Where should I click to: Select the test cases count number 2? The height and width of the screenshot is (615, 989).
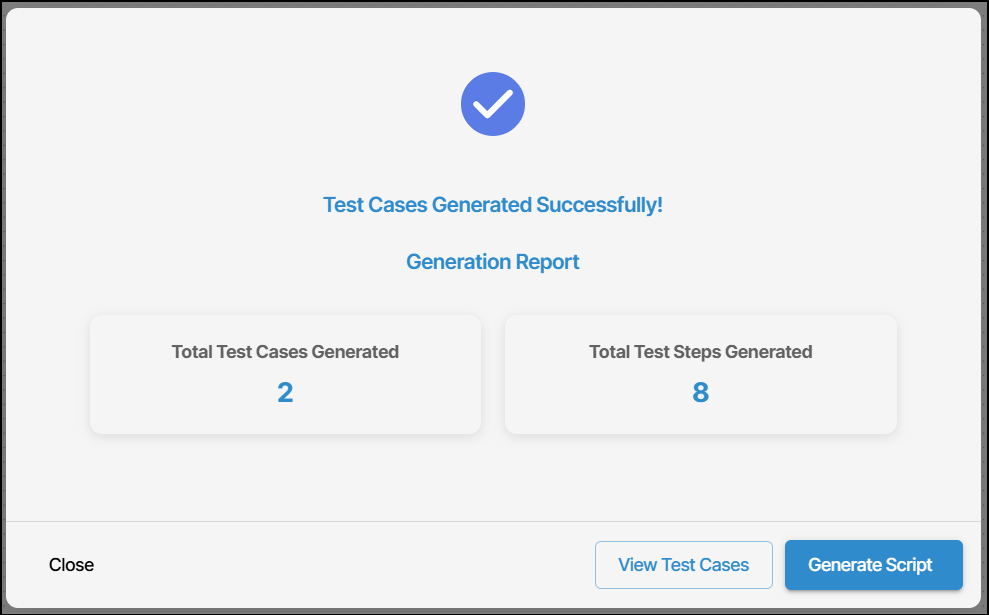(285, 392)
